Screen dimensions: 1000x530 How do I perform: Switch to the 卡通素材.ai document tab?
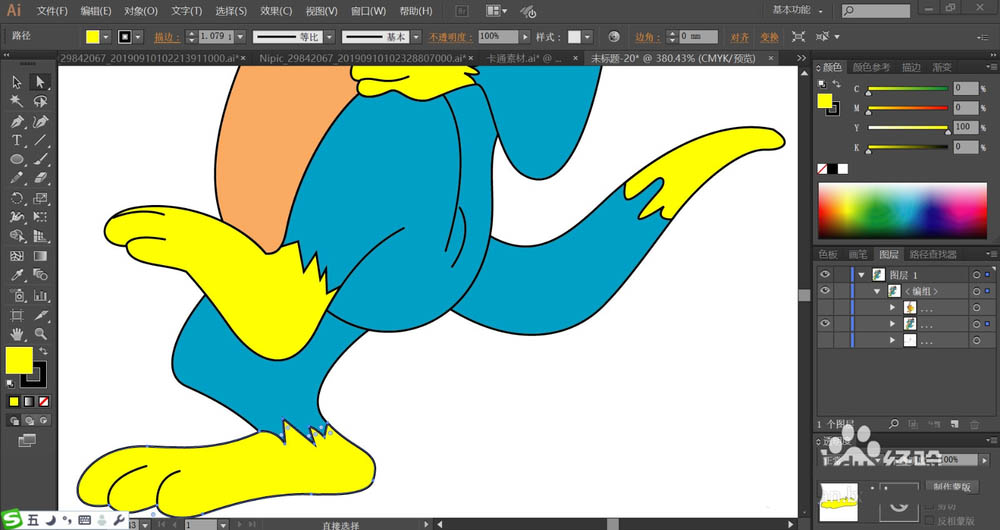[x=525, y=58]
